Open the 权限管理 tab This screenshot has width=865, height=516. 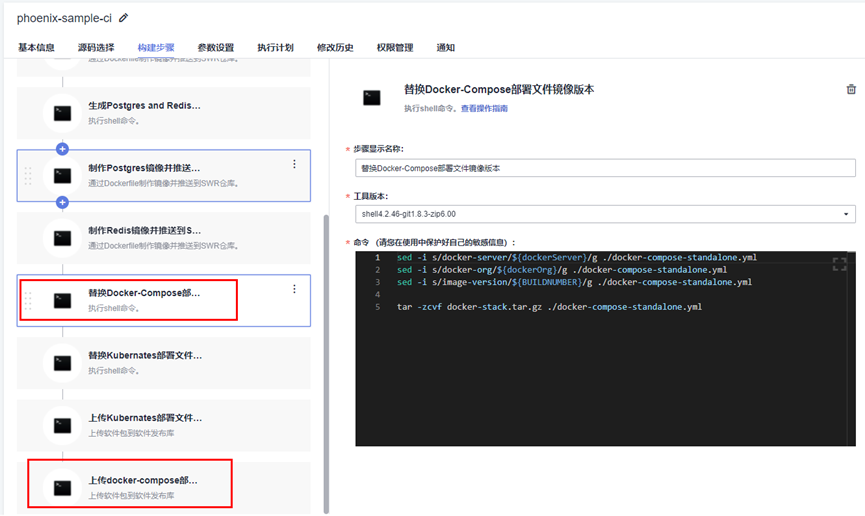[395, 47]
